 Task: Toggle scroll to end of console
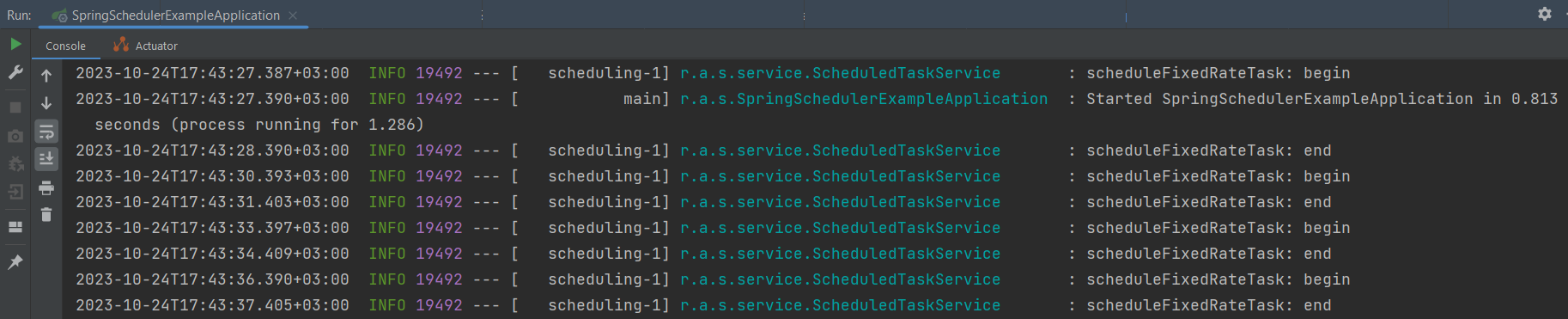(46, 159)
